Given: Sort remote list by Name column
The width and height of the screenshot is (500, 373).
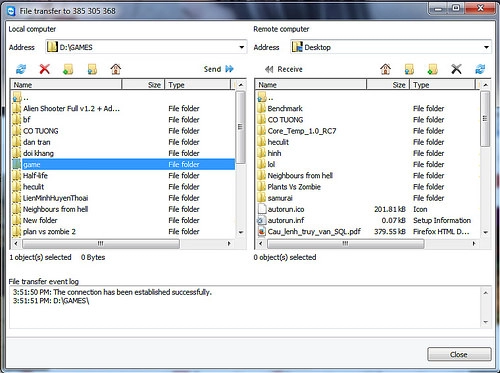Looking at the screenshot, I should [311, 85].
